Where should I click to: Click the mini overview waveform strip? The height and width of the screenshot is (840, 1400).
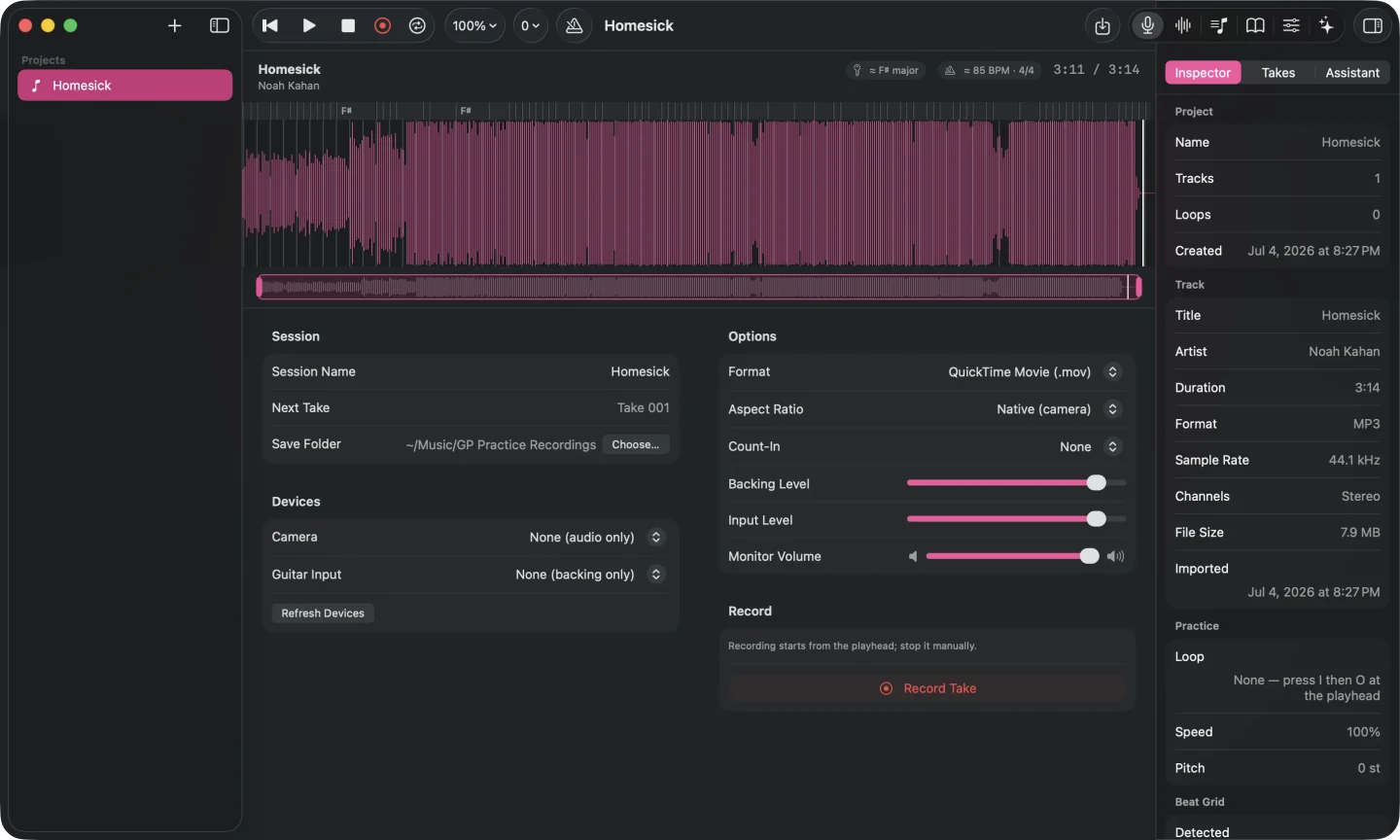tap(698, 287)
